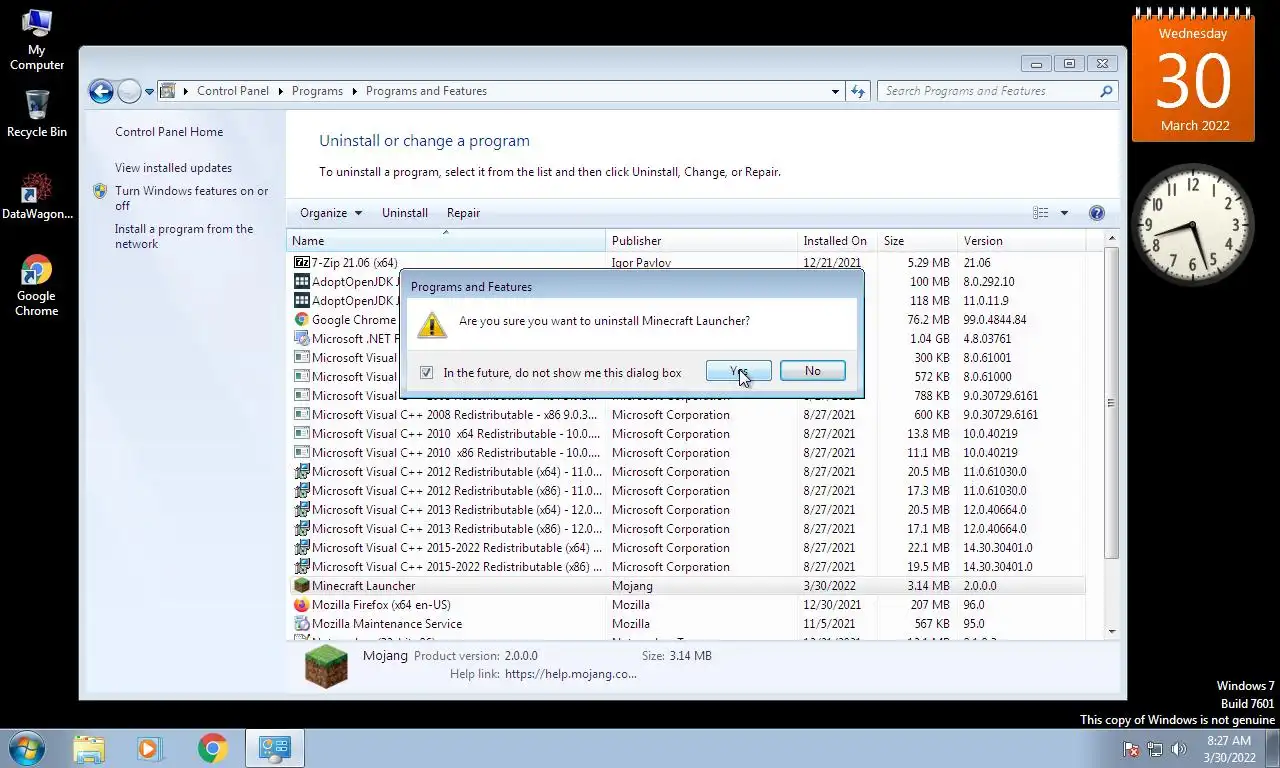Click the Mozilla Maintenance Service row icon

[x=302, y=624]
